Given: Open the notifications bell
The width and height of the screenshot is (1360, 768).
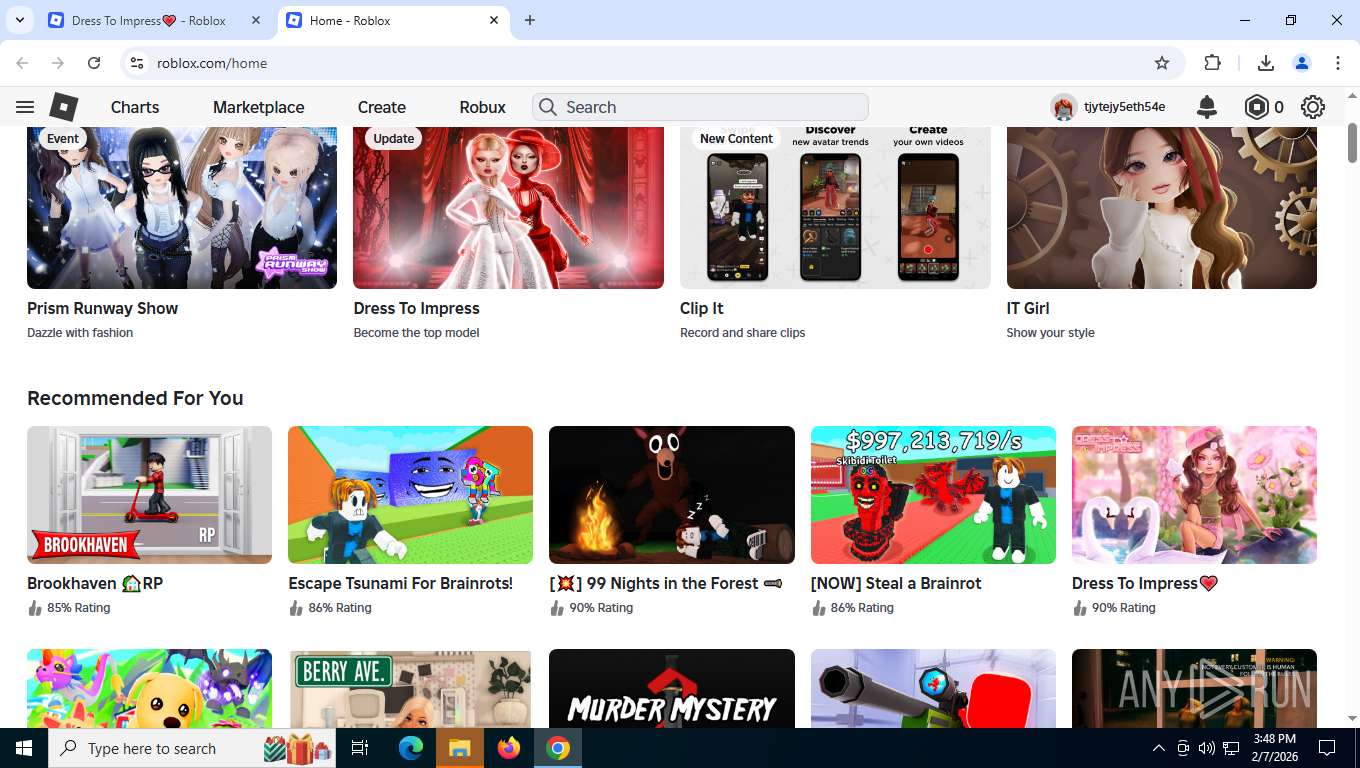Looking at the screenshot, I should click(x=1207, y=107).
